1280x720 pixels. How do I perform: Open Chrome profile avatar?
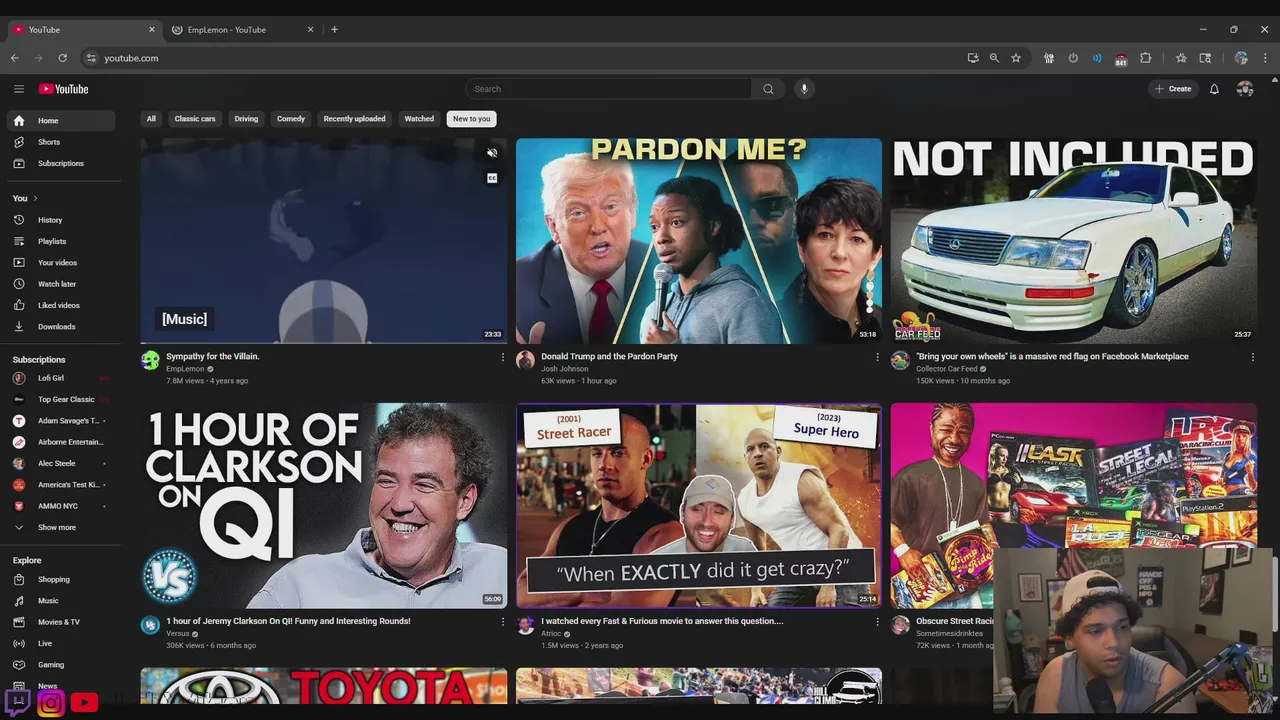[1241, 58]
